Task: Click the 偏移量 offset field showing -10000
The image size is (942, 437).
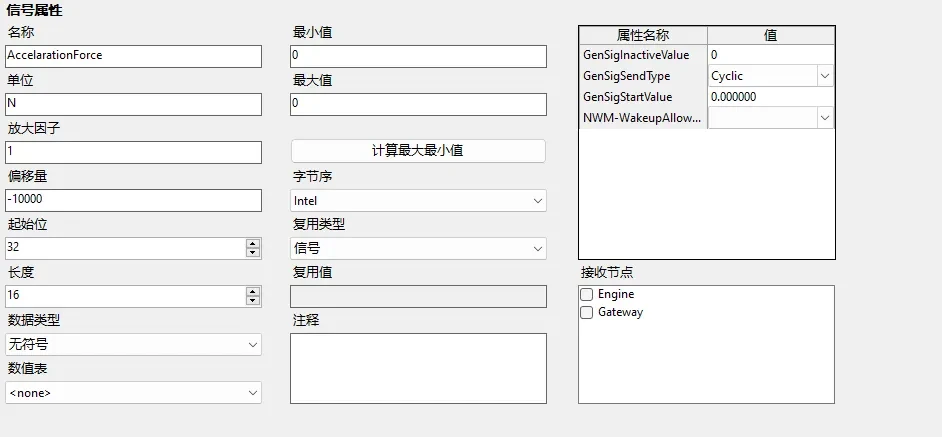Action: click(x=133, y=200)
